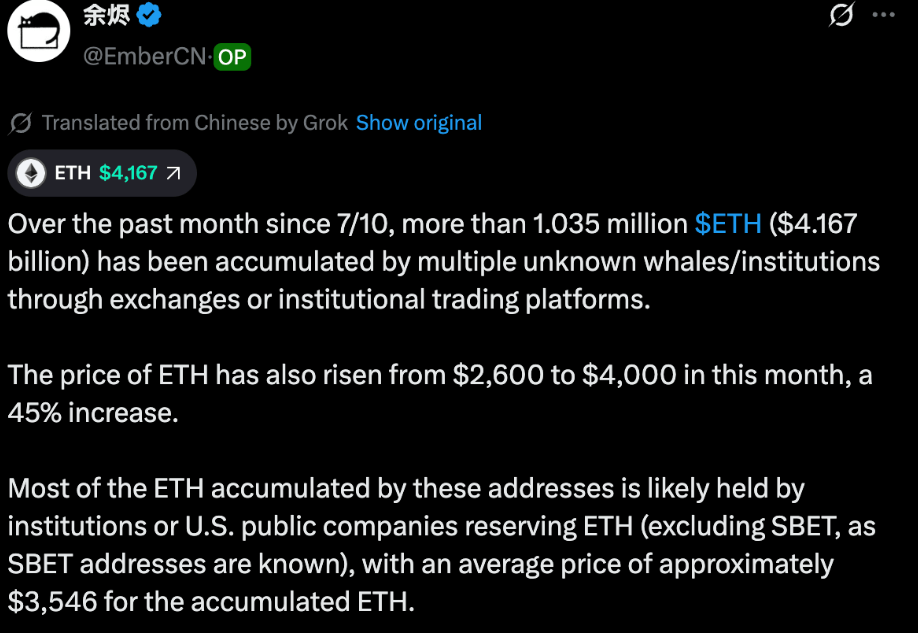
Task: Click the green OP badge
Action: point(232,57)
